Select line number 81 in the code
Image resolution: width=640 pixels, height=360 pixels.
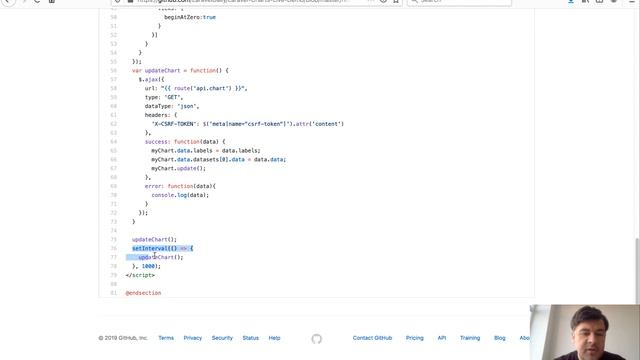pos(113,293)
